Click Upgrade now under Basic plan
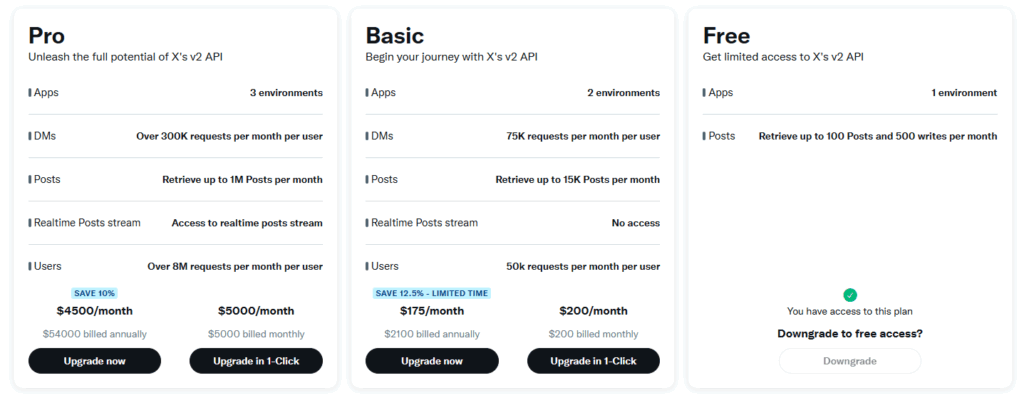Image resolution: width=1024 pixels, height=400 pixels. click(x=432, y=361)
